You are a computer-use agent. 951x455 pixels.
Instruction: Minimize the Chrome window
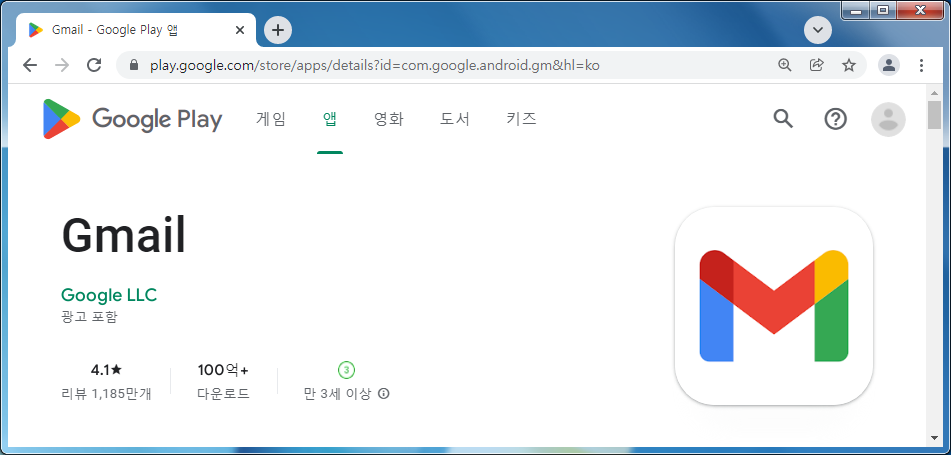[856, 10]
